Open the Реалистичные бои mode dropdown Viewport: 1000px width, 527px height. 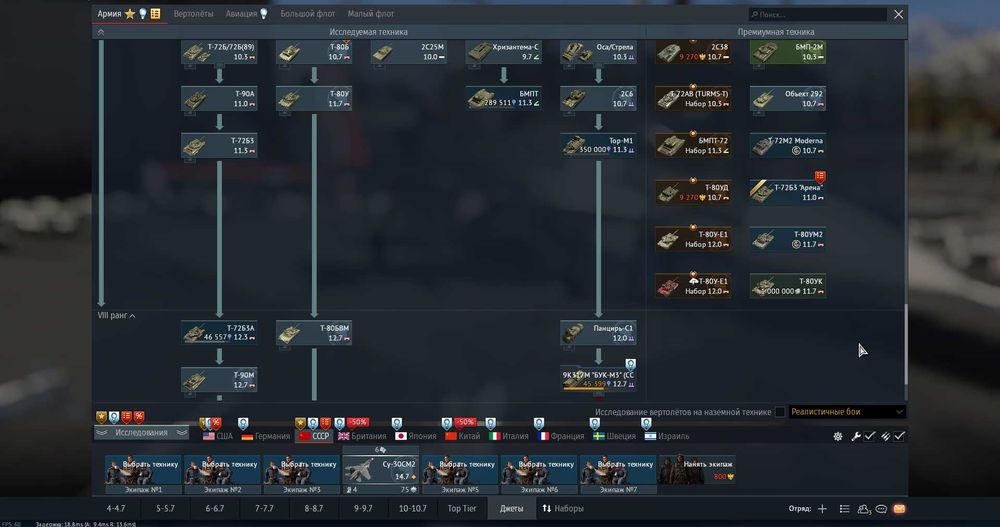point(848,412)
